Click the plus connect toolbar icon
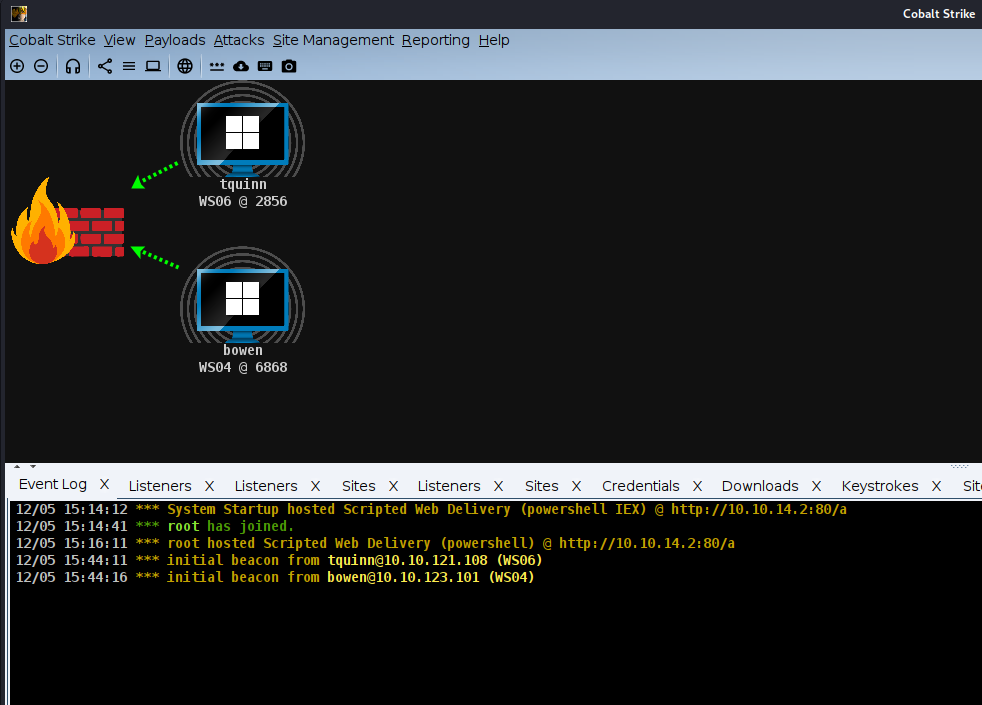982x705 pixels. 17,66
